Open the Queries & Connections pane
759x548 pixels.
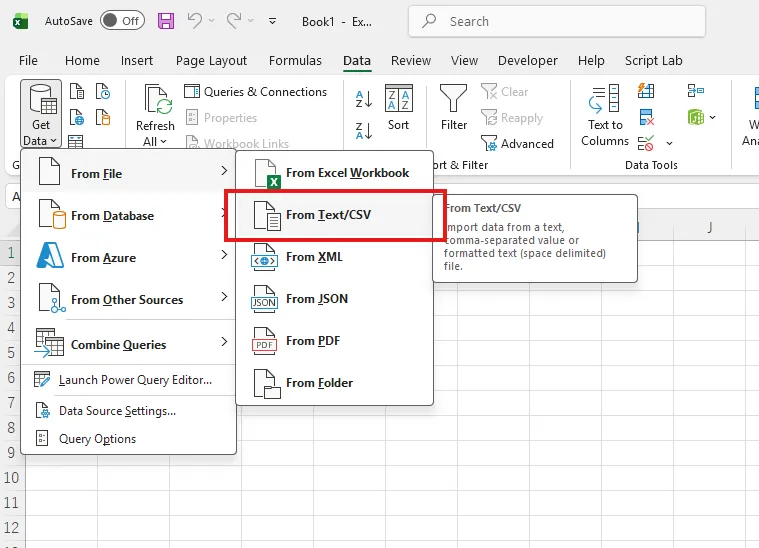[x=256, y=91]
